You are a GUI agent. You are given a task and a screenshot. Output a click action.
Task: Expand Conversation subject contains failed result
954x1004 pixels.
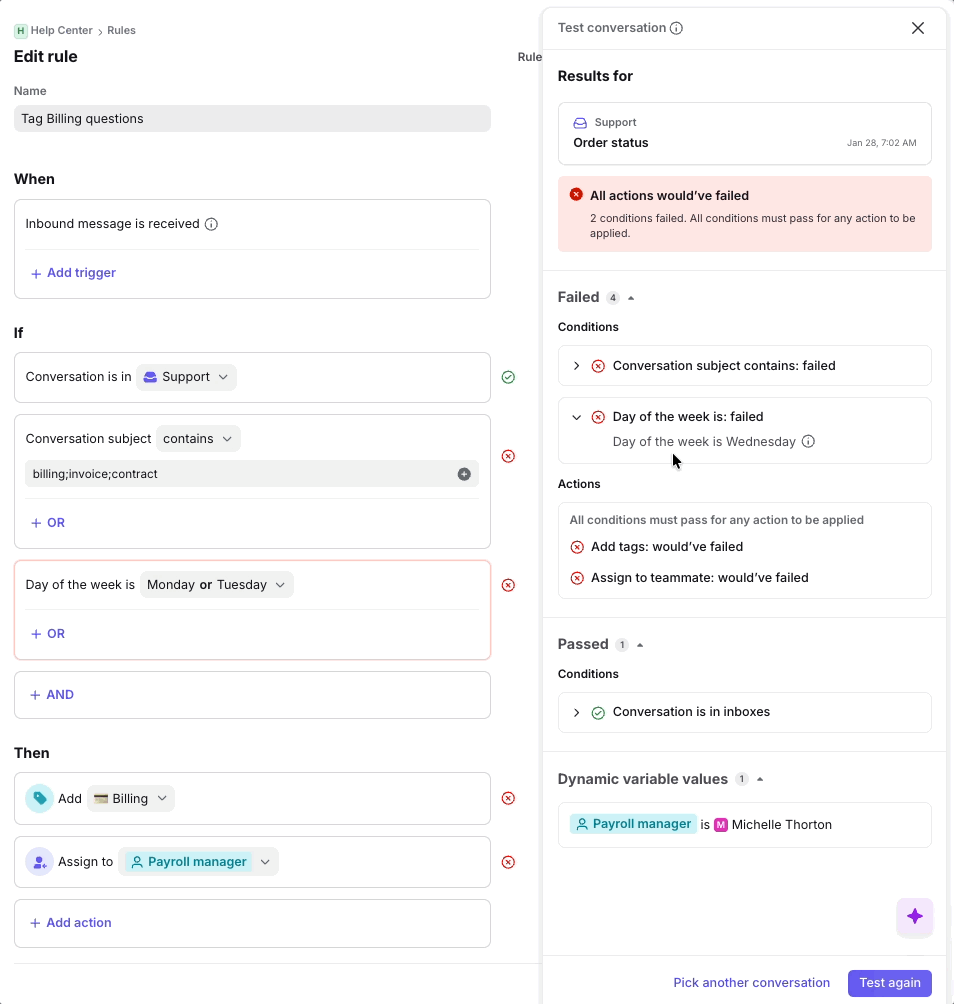(576, 366)
